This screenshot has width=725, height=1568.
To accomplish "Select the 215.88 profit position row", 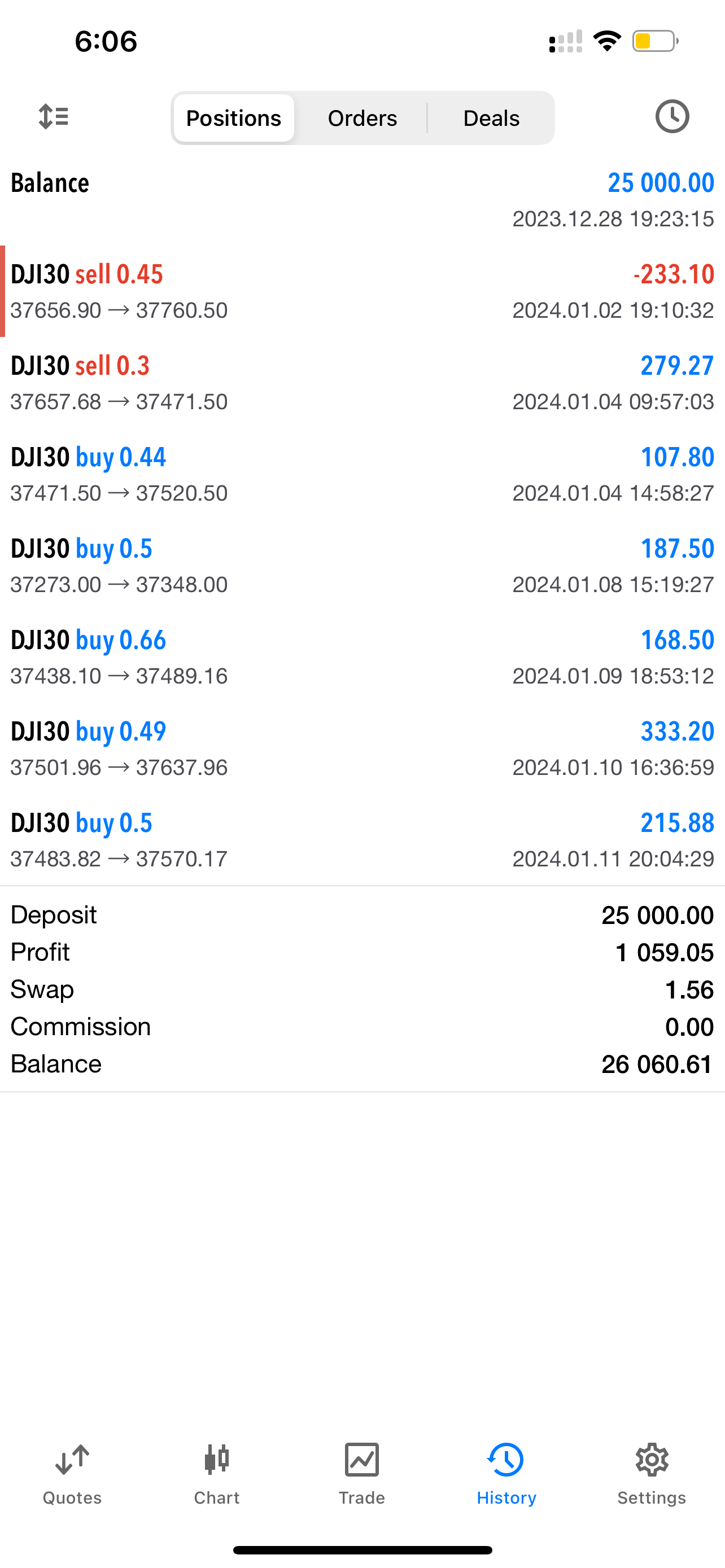I will 362,840.
